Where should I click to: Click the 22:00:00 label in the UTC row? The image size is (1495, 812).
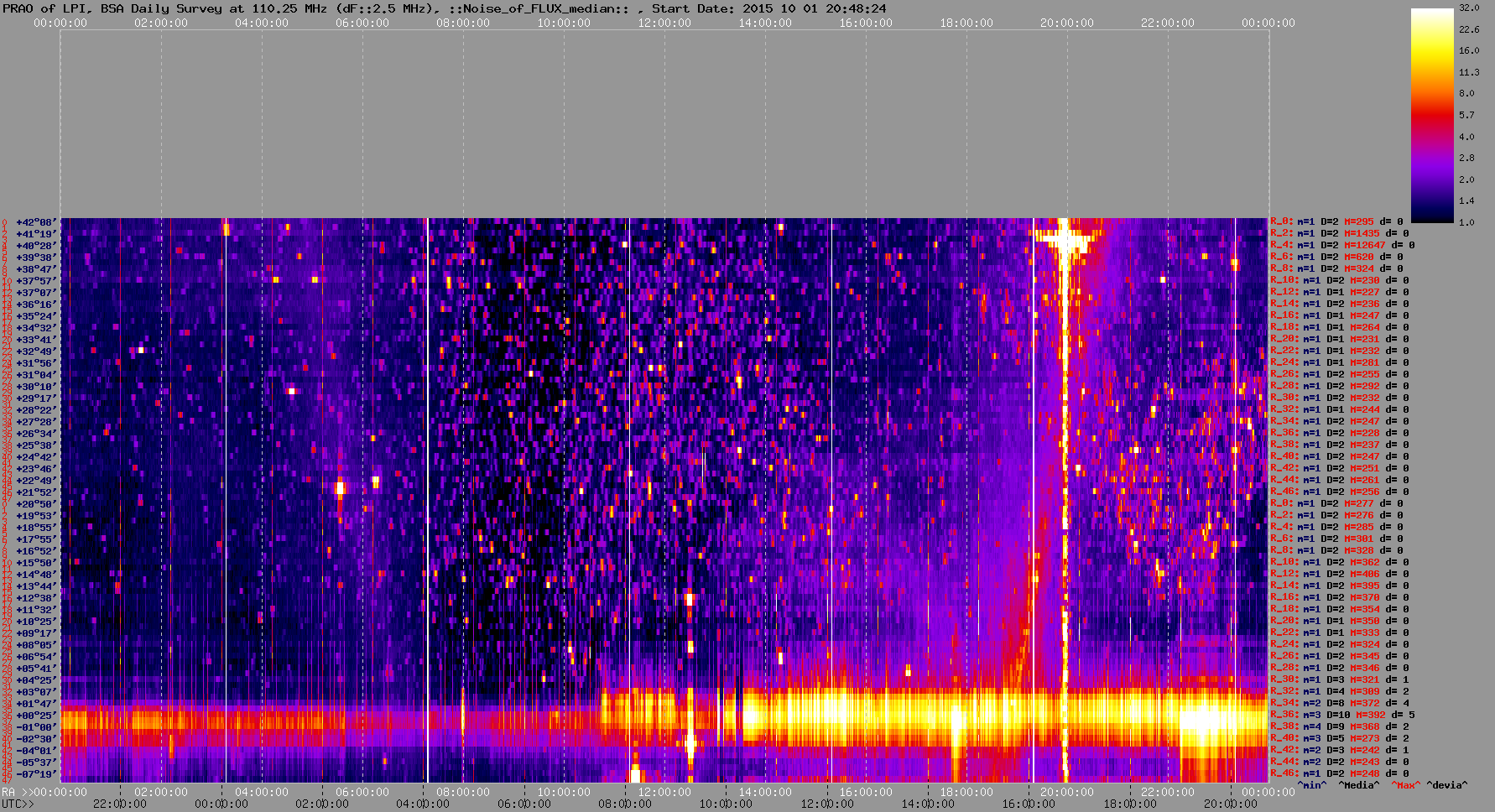pos(120,804)
